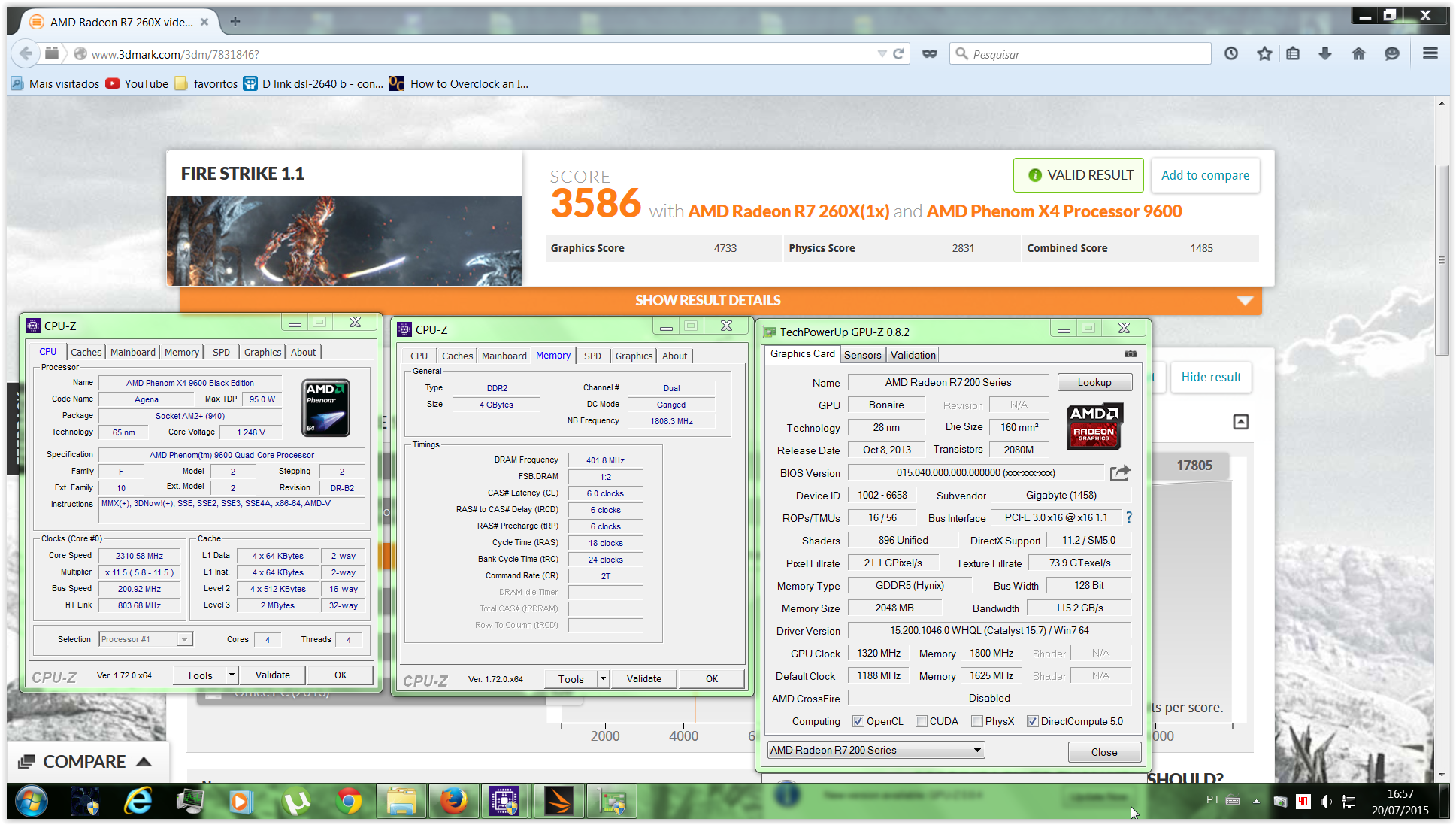
Task: Launch uTorrent from the taskbar
Action: click(x=297, y=802)
